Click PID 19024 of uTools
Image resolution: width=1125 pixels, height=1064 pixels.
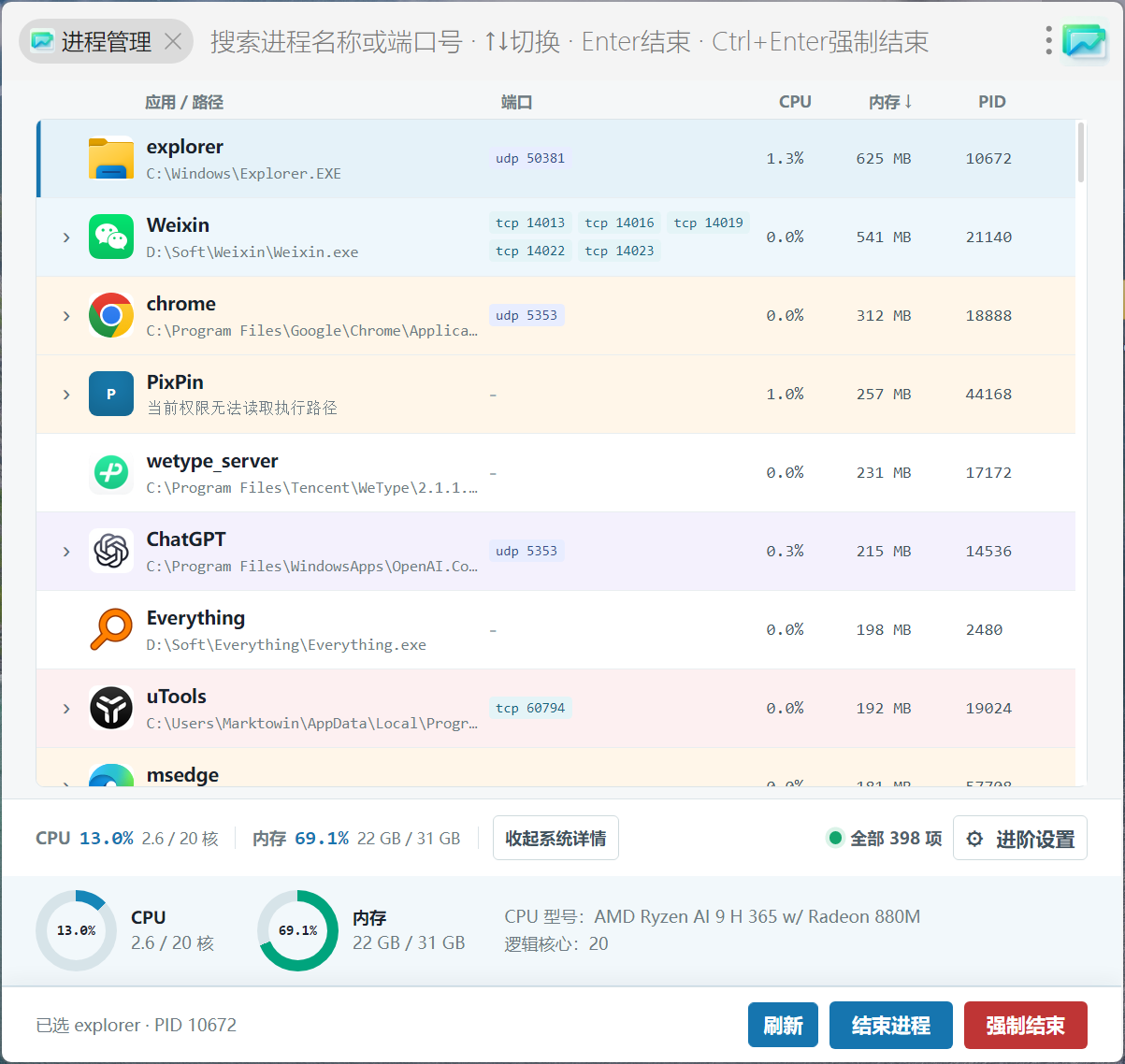coord(988,708)
